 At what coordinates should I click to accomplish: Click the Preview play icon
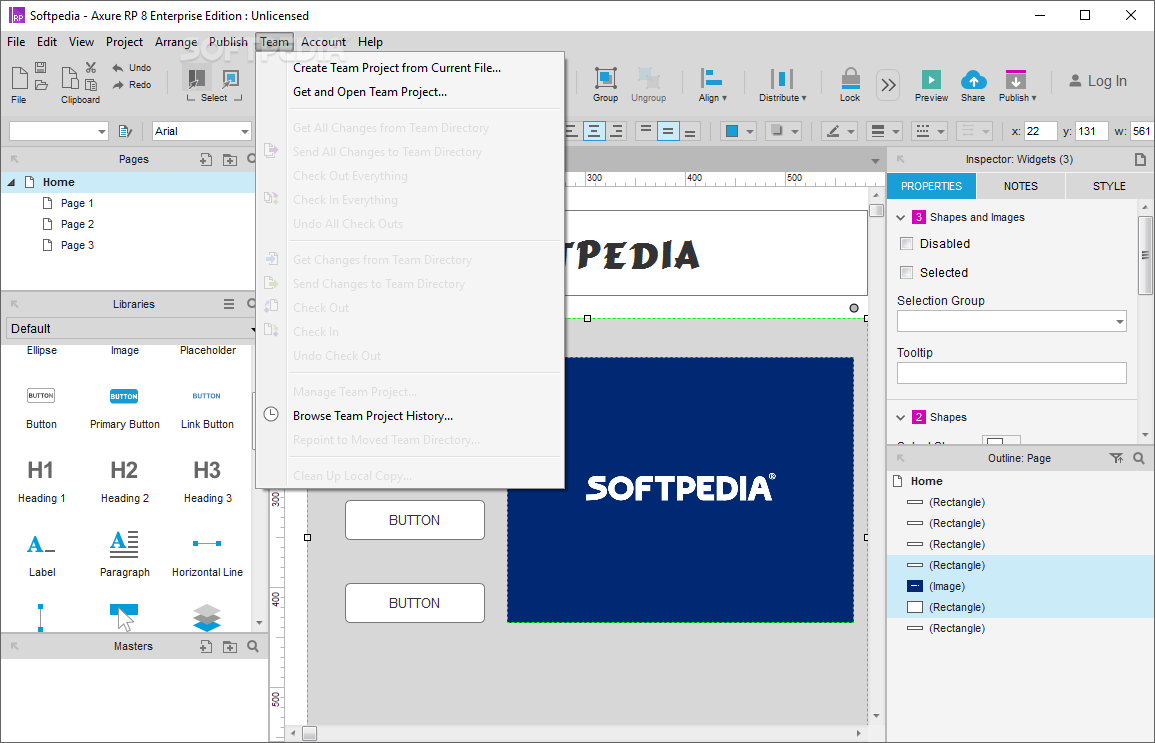pos(931,80)
